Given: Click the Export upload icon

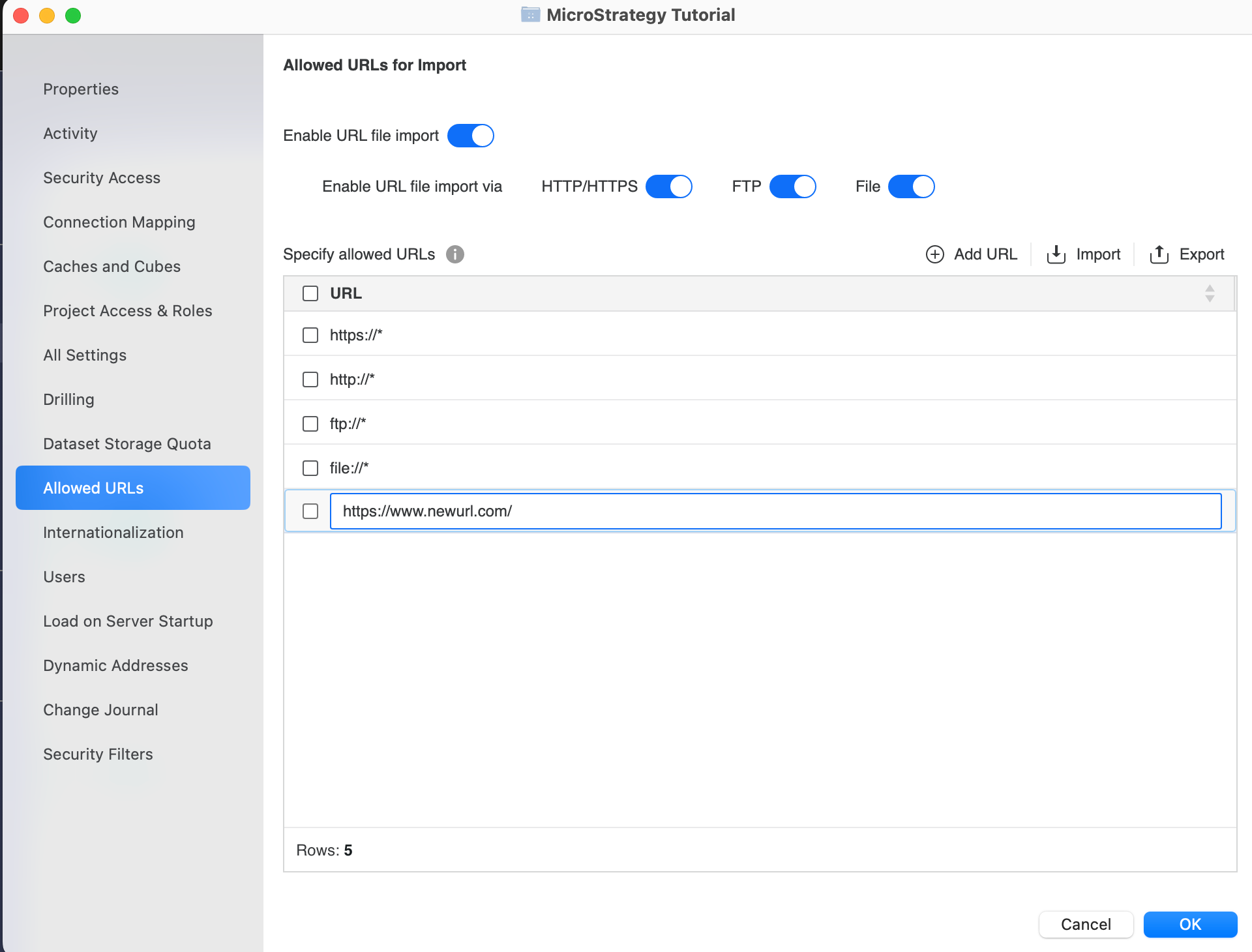Looking at the screenshot, I should pyautogui.click(x=1159, y=254).
